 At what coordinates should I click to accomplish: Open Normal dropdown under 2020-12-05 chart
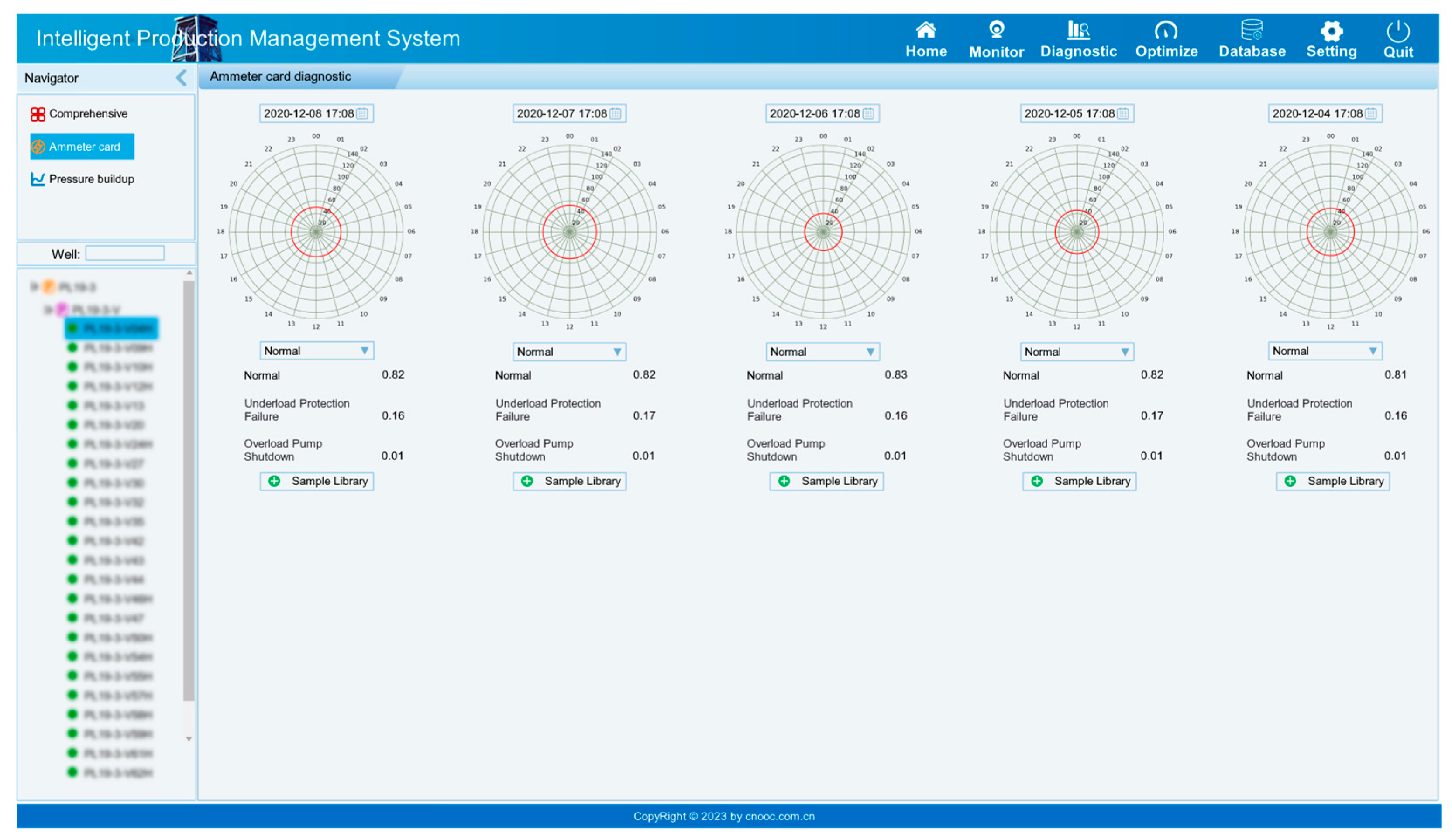[x=1077, y=352]
